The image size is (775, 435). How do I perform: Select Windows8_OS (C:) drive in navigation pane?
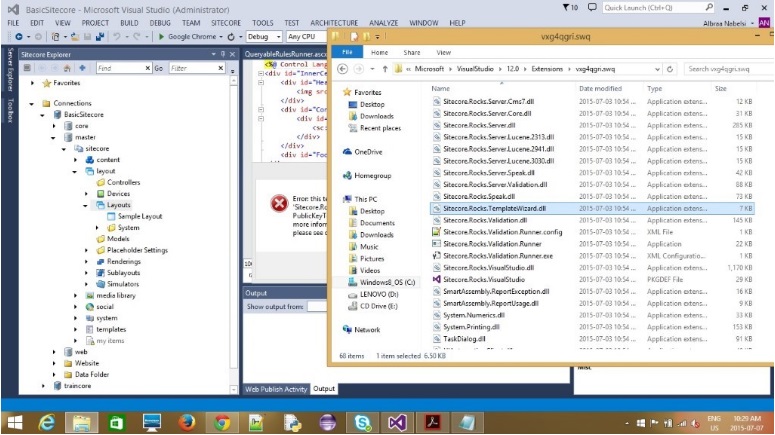point(387,282)
